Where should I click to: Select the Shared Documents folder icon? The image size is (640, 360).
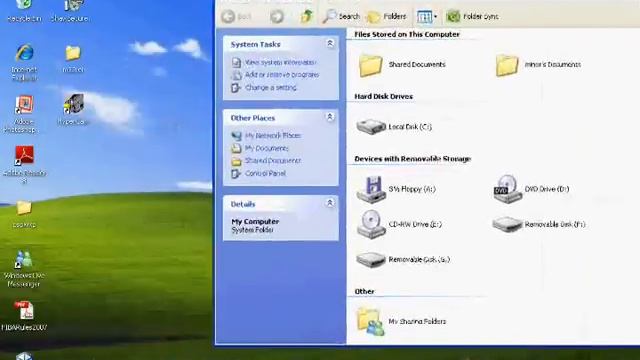(x=371, y=65)
